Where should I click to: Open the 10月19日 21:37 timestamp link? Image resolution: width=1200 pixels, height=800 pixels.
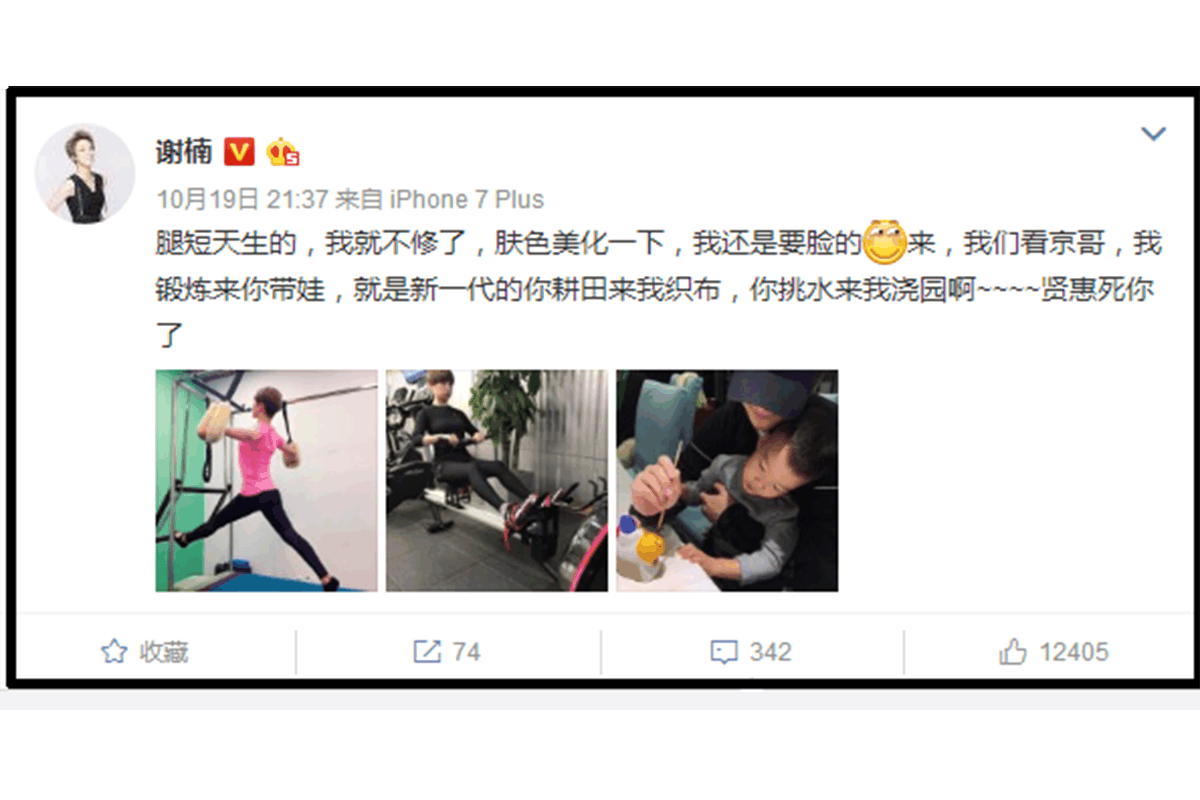tap(242, 199)
